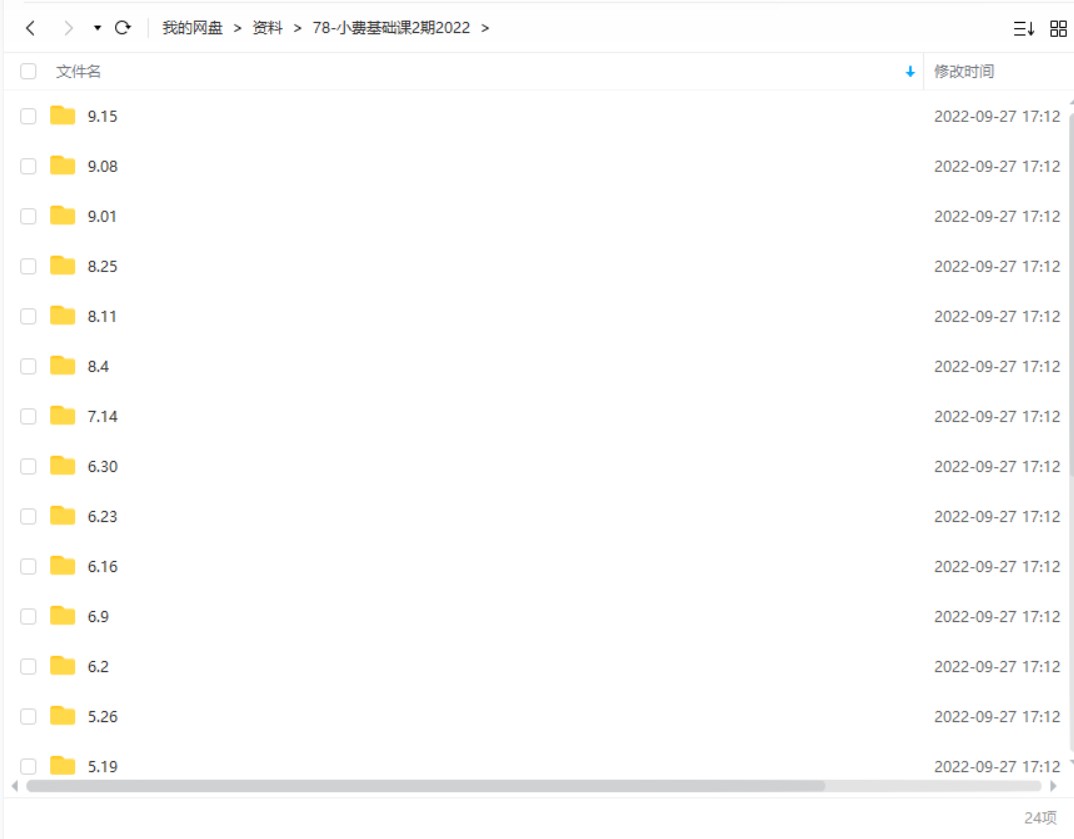Click folder icon for 9.08

(x=62, y=165)
